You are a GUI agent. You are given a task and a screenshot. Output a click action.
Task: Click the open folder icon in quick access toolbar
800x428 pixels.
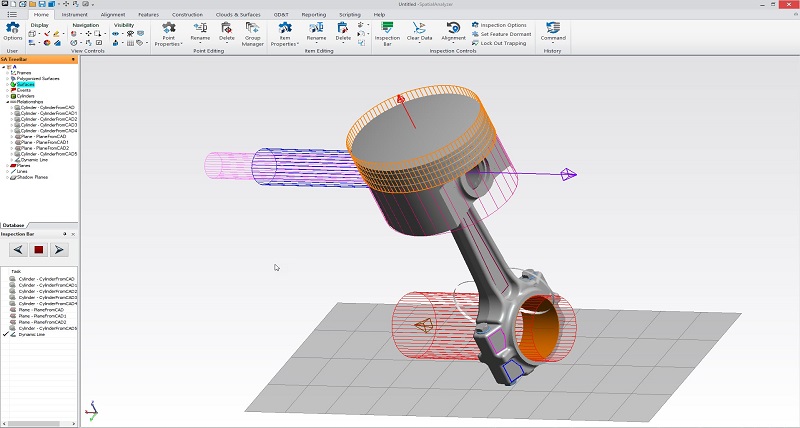(x=32, y=4)
